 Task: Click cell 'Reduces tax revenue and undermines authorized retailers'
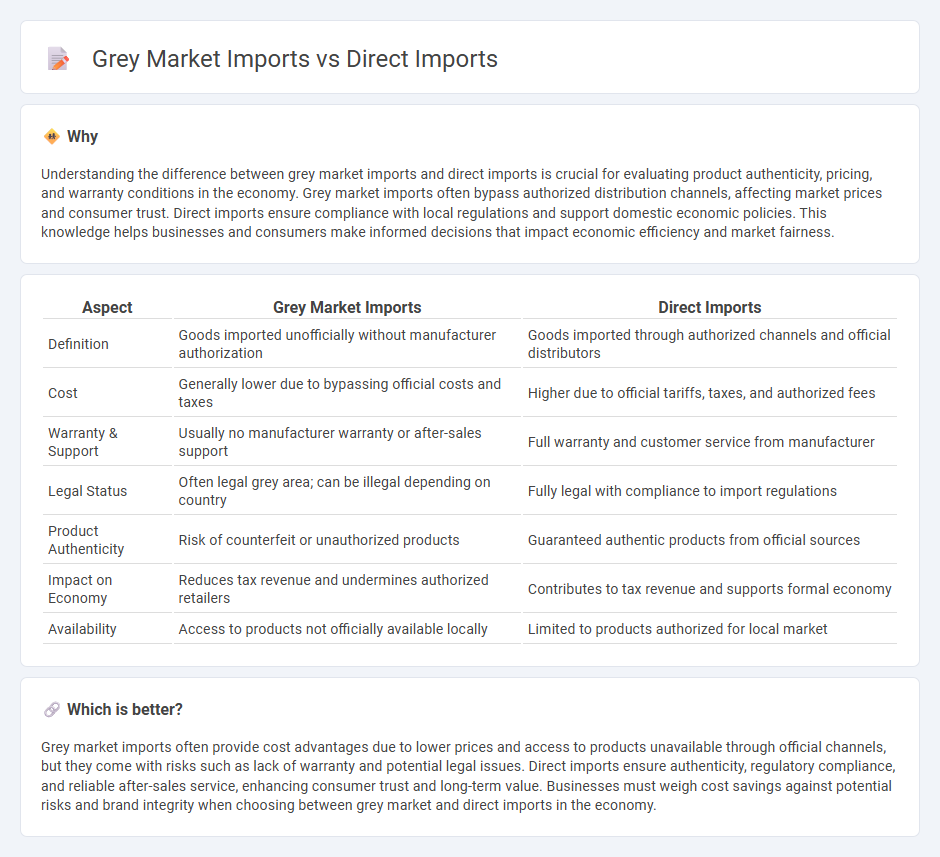pyautogui.click(x=347, y=589)
